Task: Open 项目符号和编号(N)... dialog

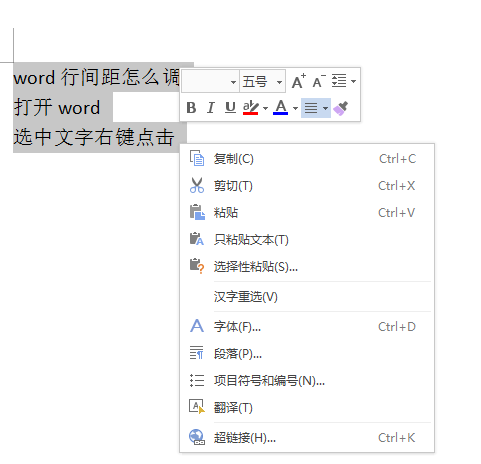Action: coord(307,380)
